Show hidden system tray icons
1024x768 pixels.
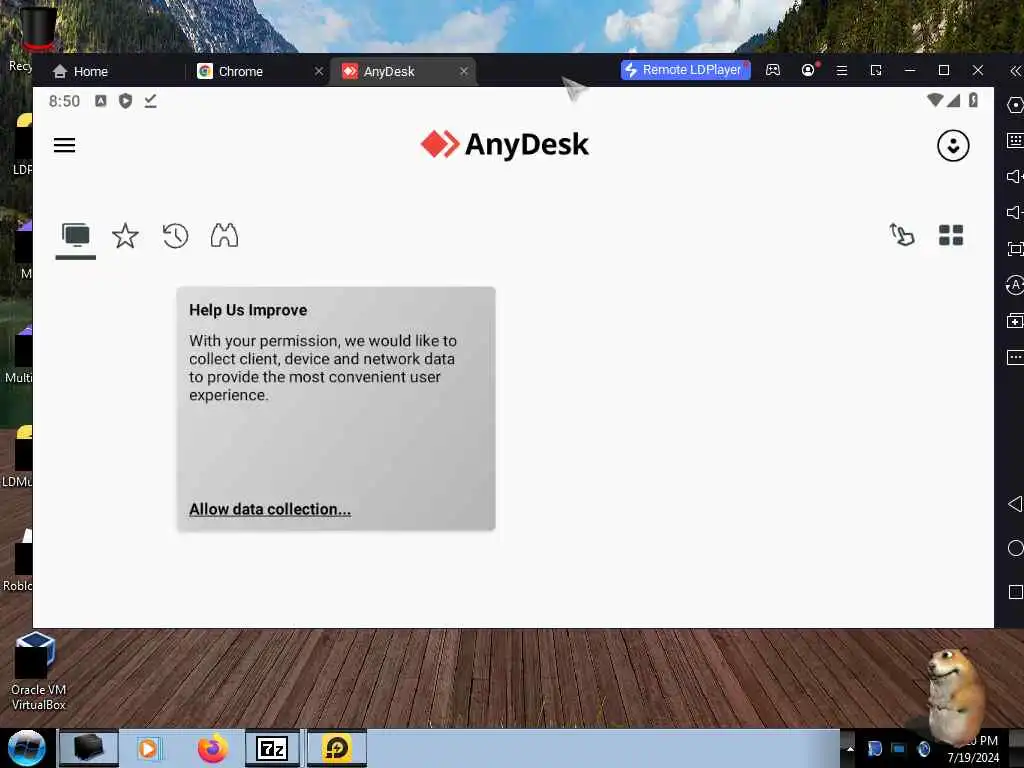pos(850,748)
